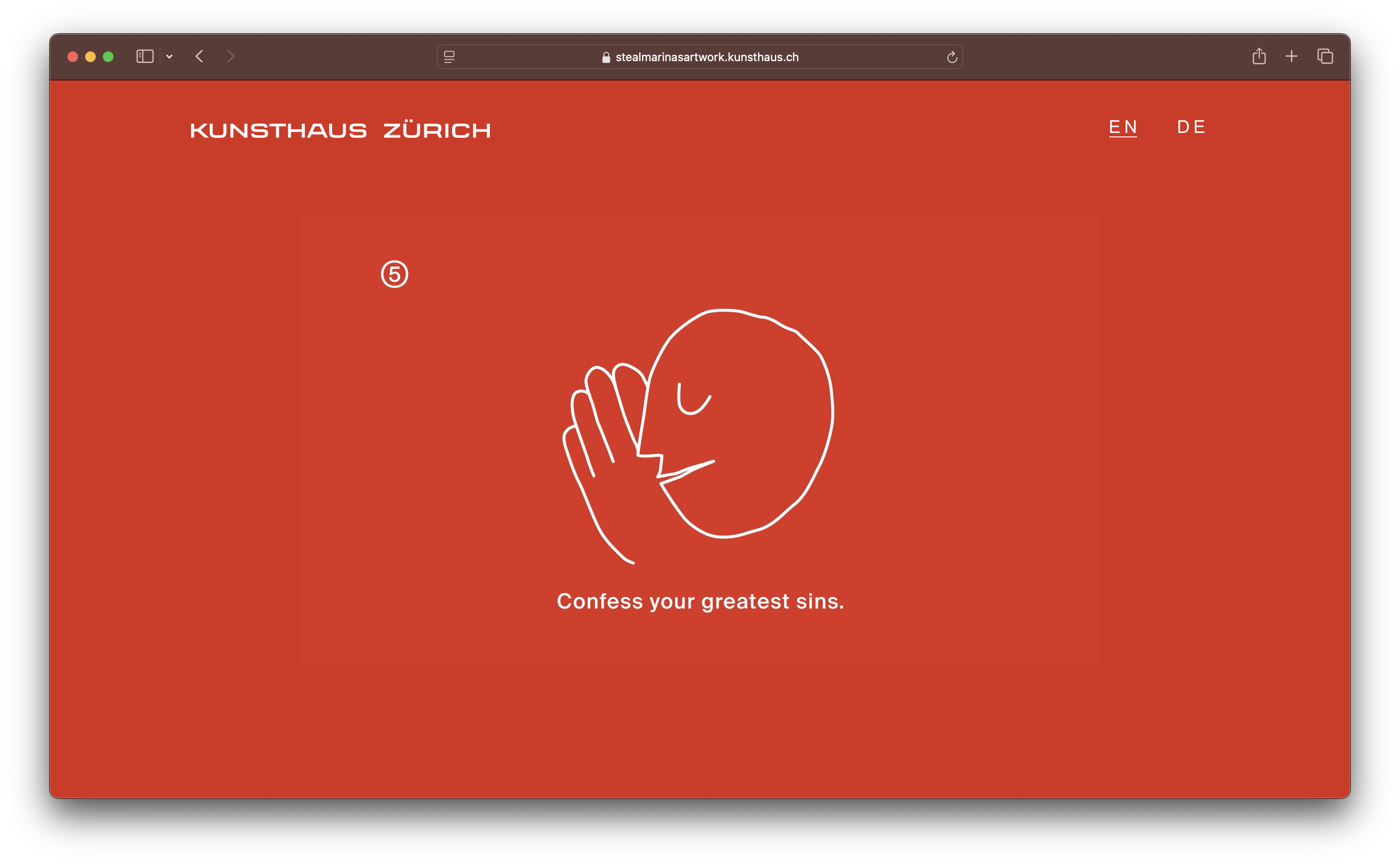Click the Kunsthaus Zürich logo
The height and width of the screenshot is (864, 1400).
tap(340, 130)
